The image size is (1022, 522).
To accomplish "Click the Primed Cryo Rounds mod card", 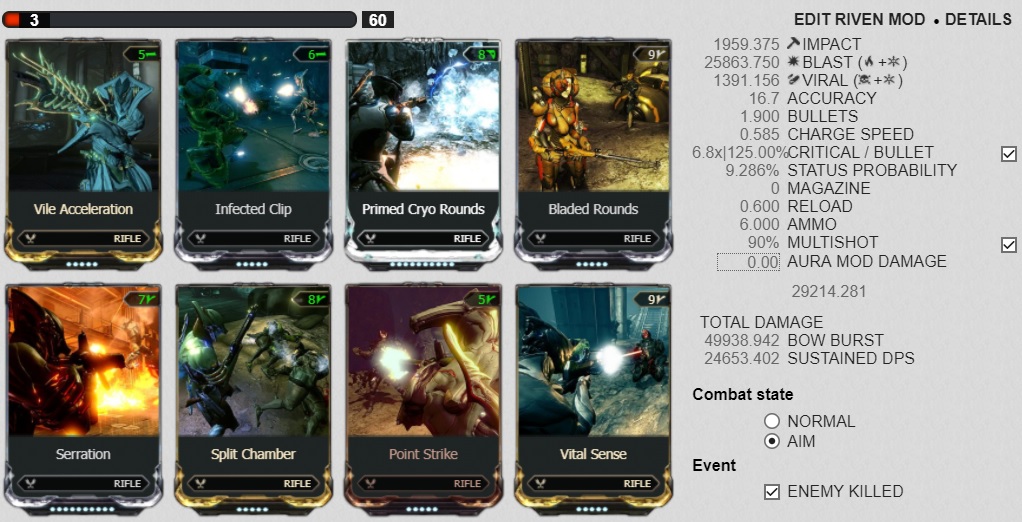I will click(x=423, y=152).
